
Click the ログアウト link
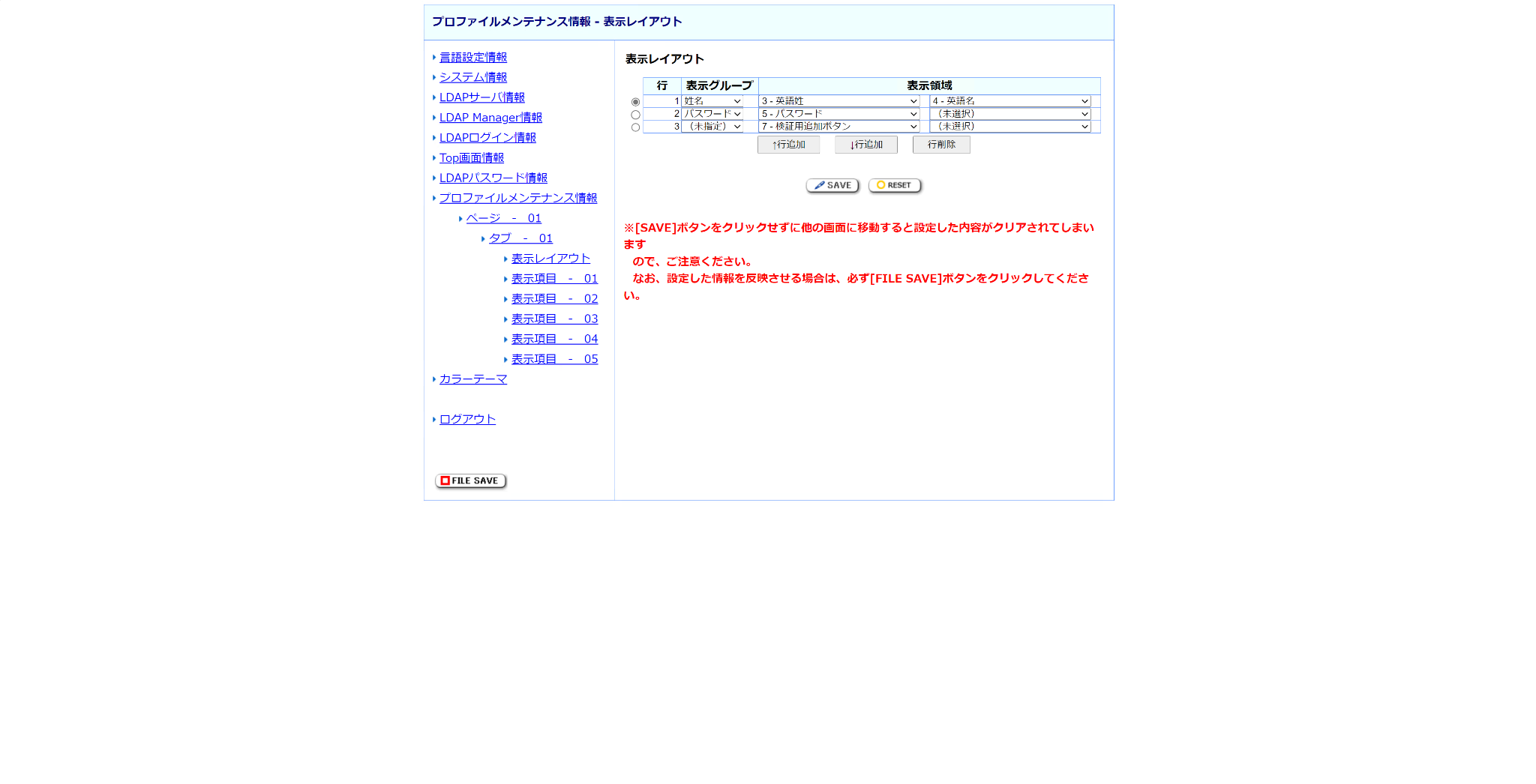466,419
